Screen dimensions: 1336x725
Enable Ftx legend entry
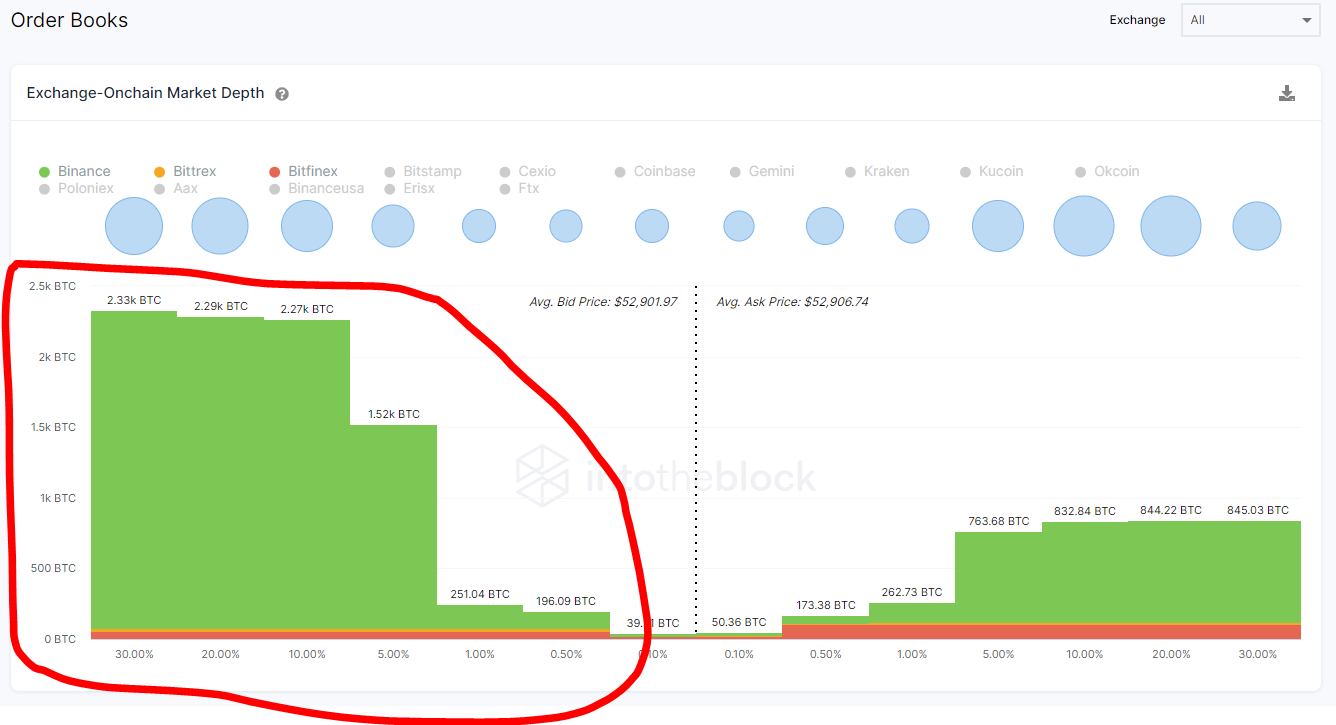click(518, 188)
